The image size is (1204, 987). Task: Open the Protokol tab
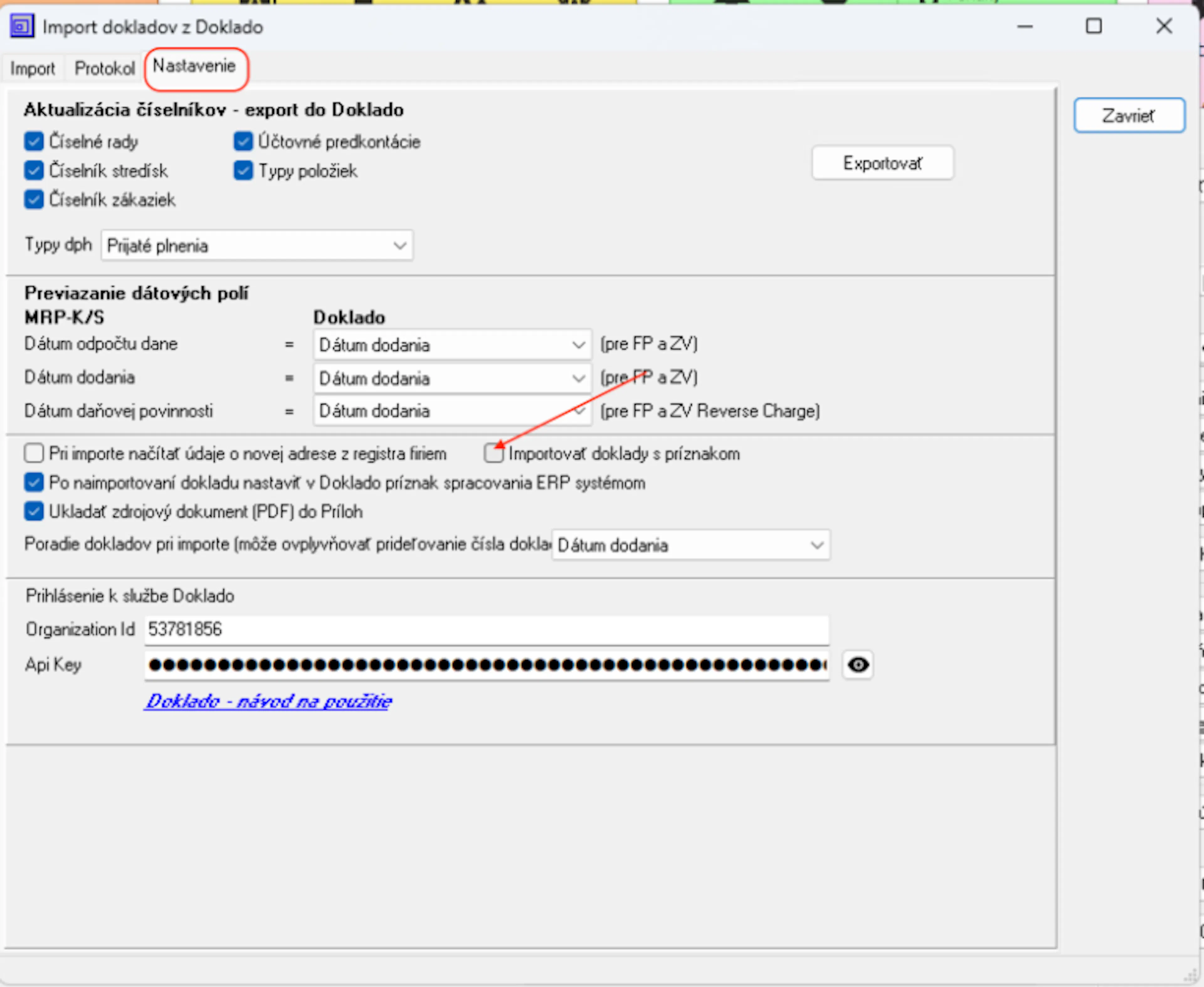[x=105, y=69]
